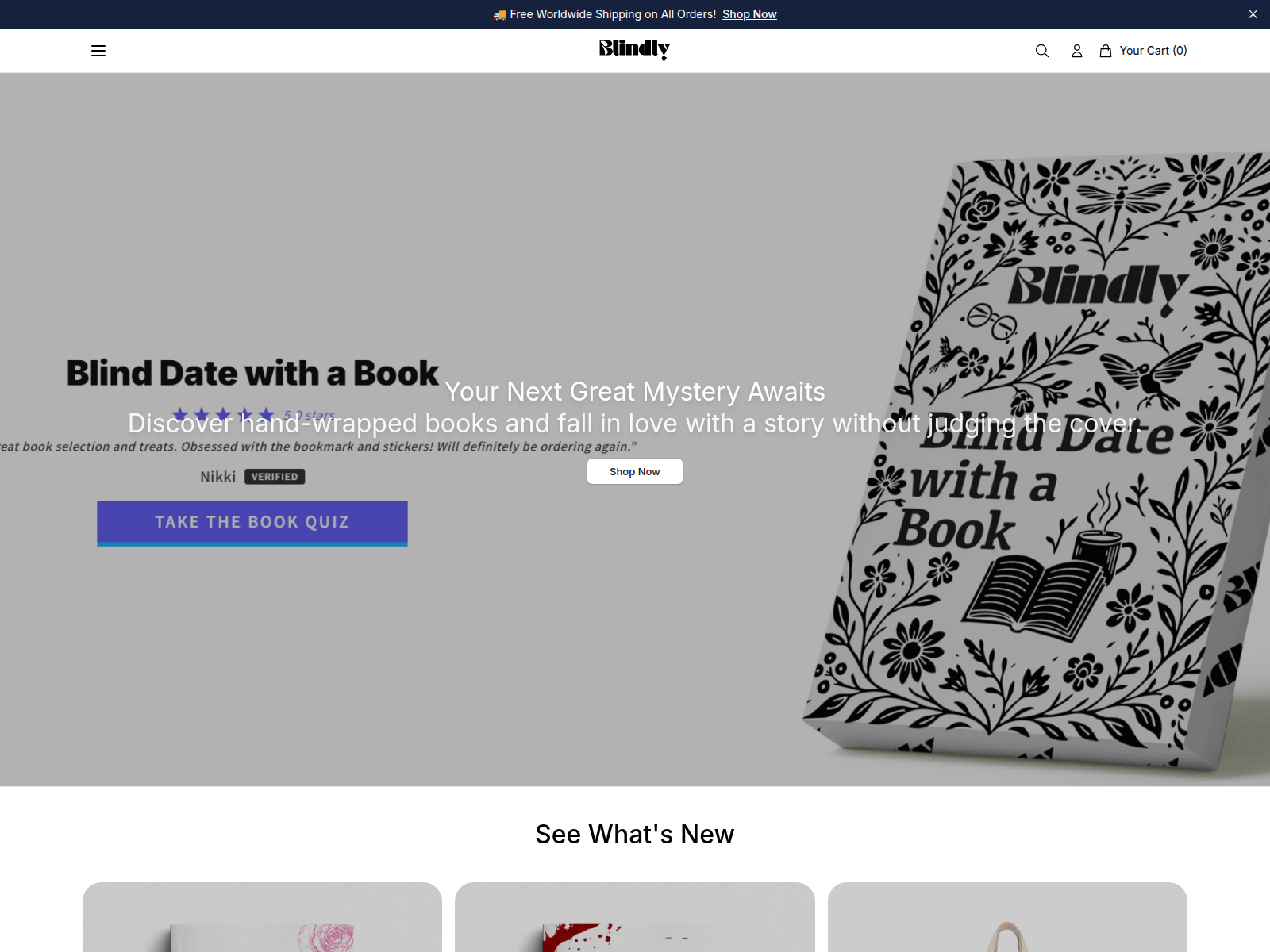Open Your Cart (0)
Image resolution: width=1270 pixels, height=952 pixels.
(1143, 51)
